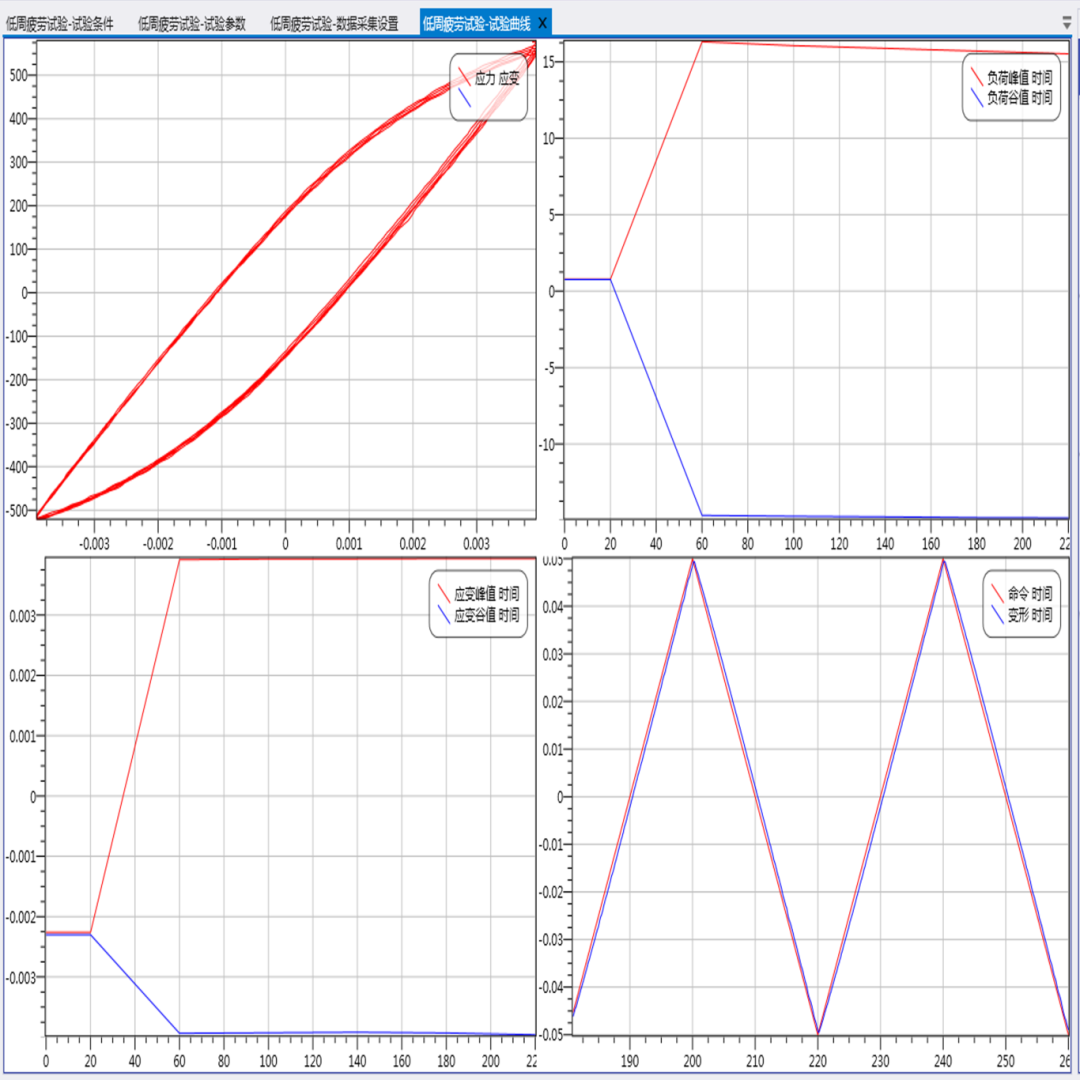The height and width of the screenshot is (1080, 1080).
Task: Click the 500 y-axis label on stress-strain chart
Action: [19, 75]
